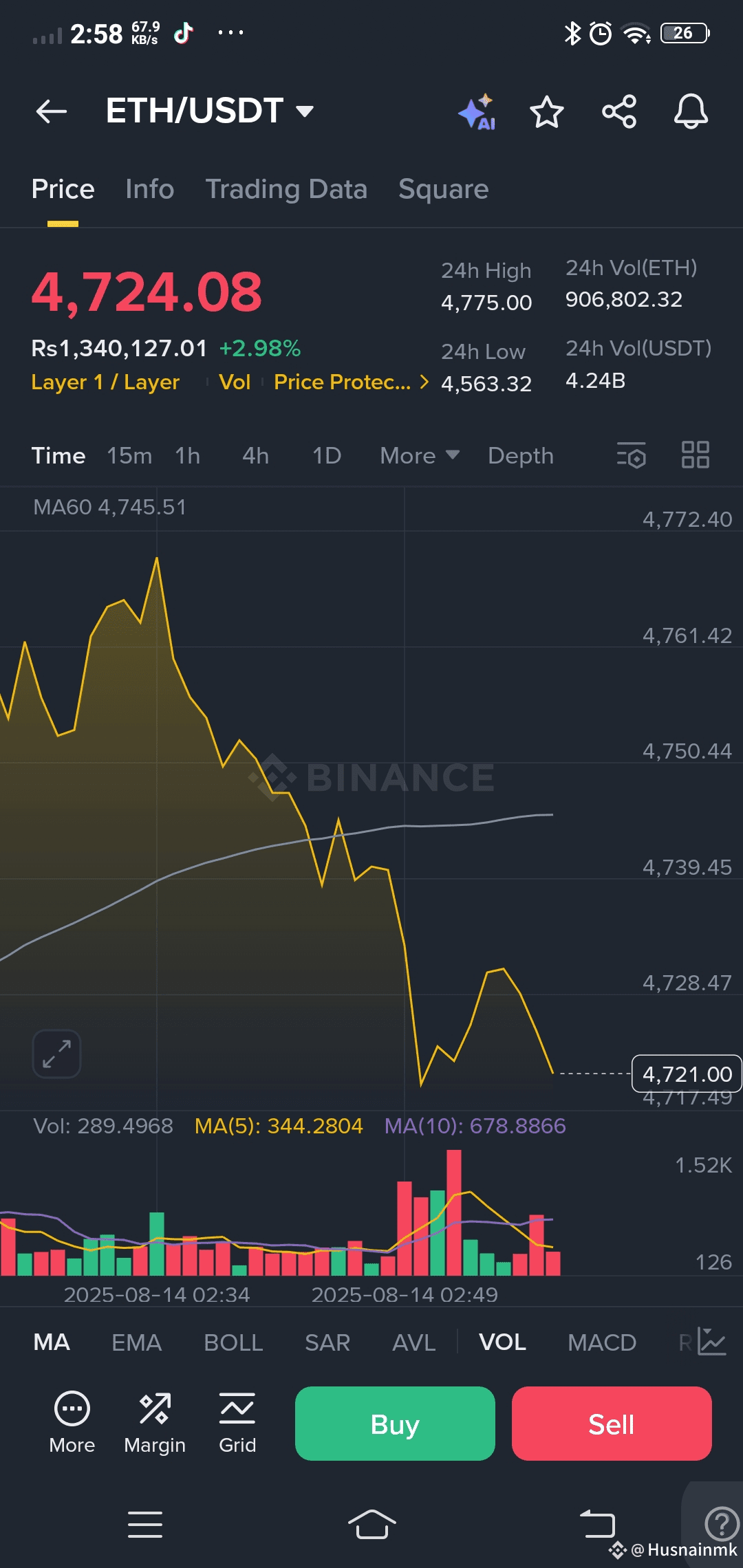The image size is (743, 1568).
Task: Expand Price Protection tags chevron
Action: [x=424, y=382]
